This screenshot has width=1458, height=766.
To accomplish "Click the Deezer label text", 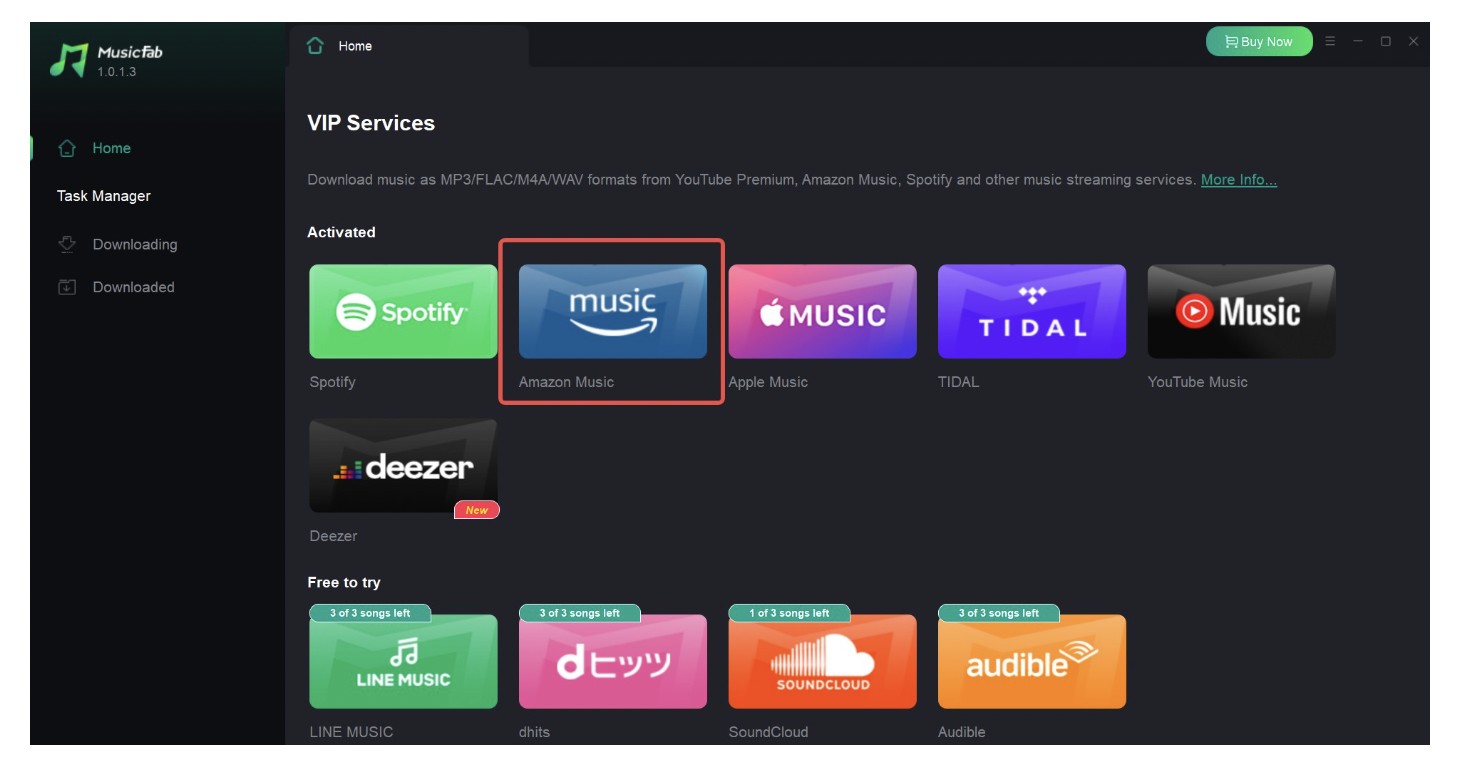I will pos(333,536).
